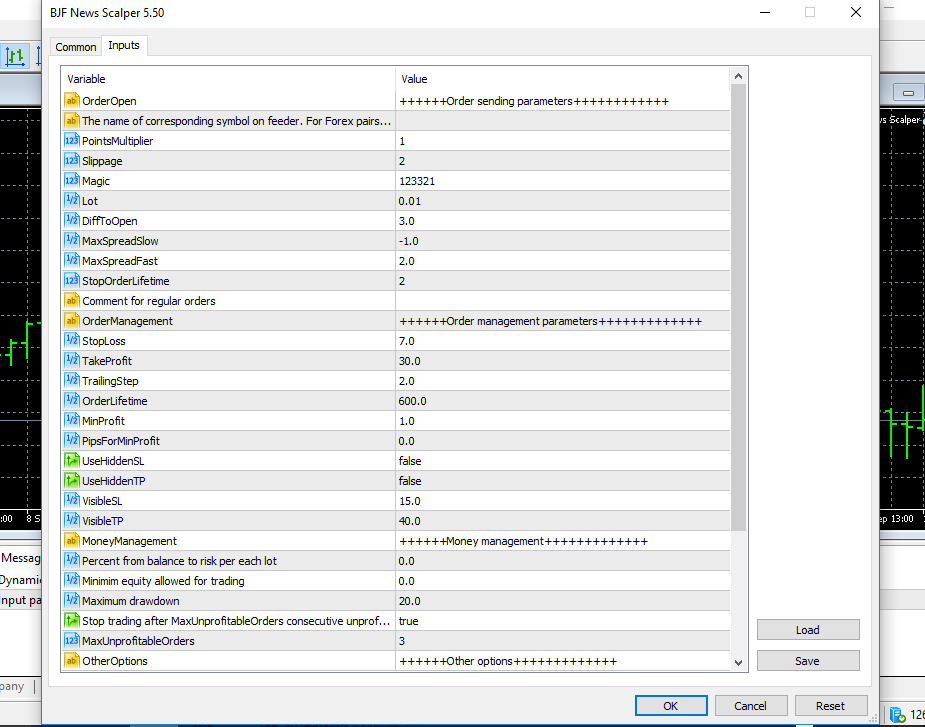The width and height of the screenshot is (925, 727).
Task: Click the TakeProfit double type icon
Action: tap(71, 361)
